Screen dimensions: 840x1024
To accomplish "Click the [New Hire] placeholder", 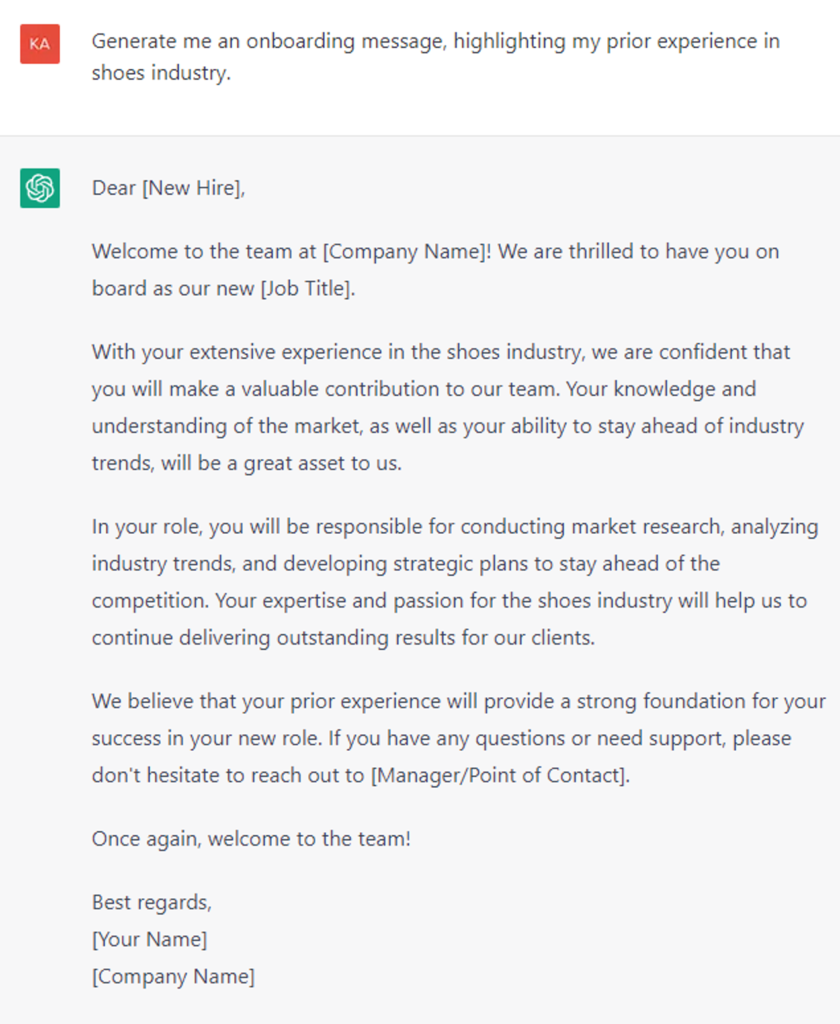I will [193, 188].
